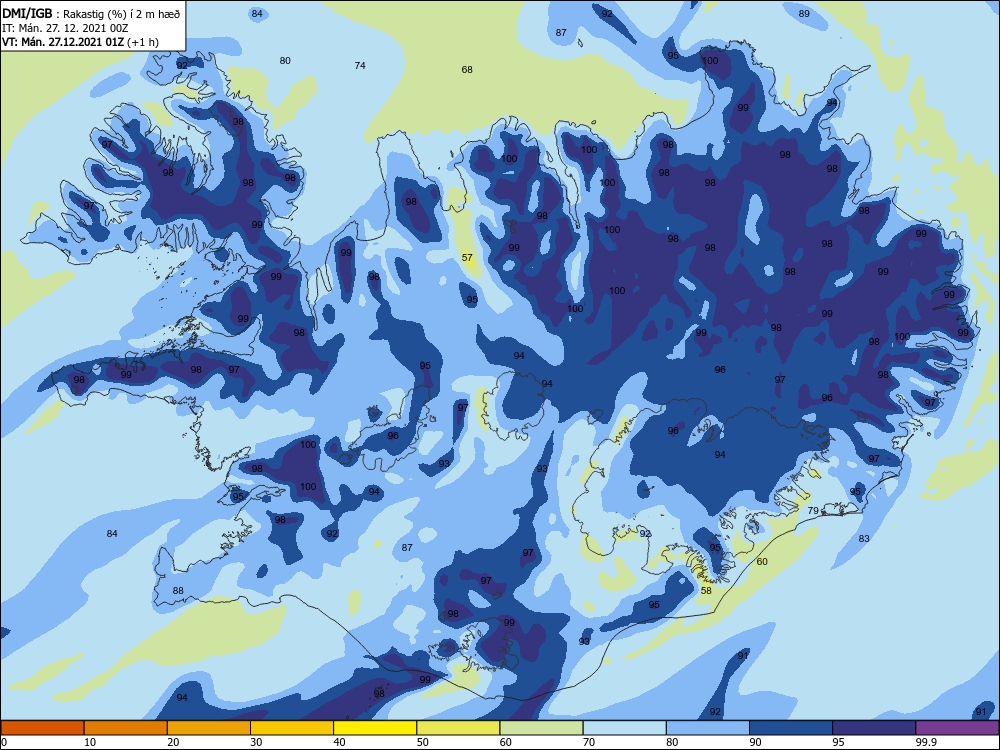The image size is (1000, 750).
Task: Select the 30–40 amber legend swatch
Action: pyautogui.click(x=292, y=728)
